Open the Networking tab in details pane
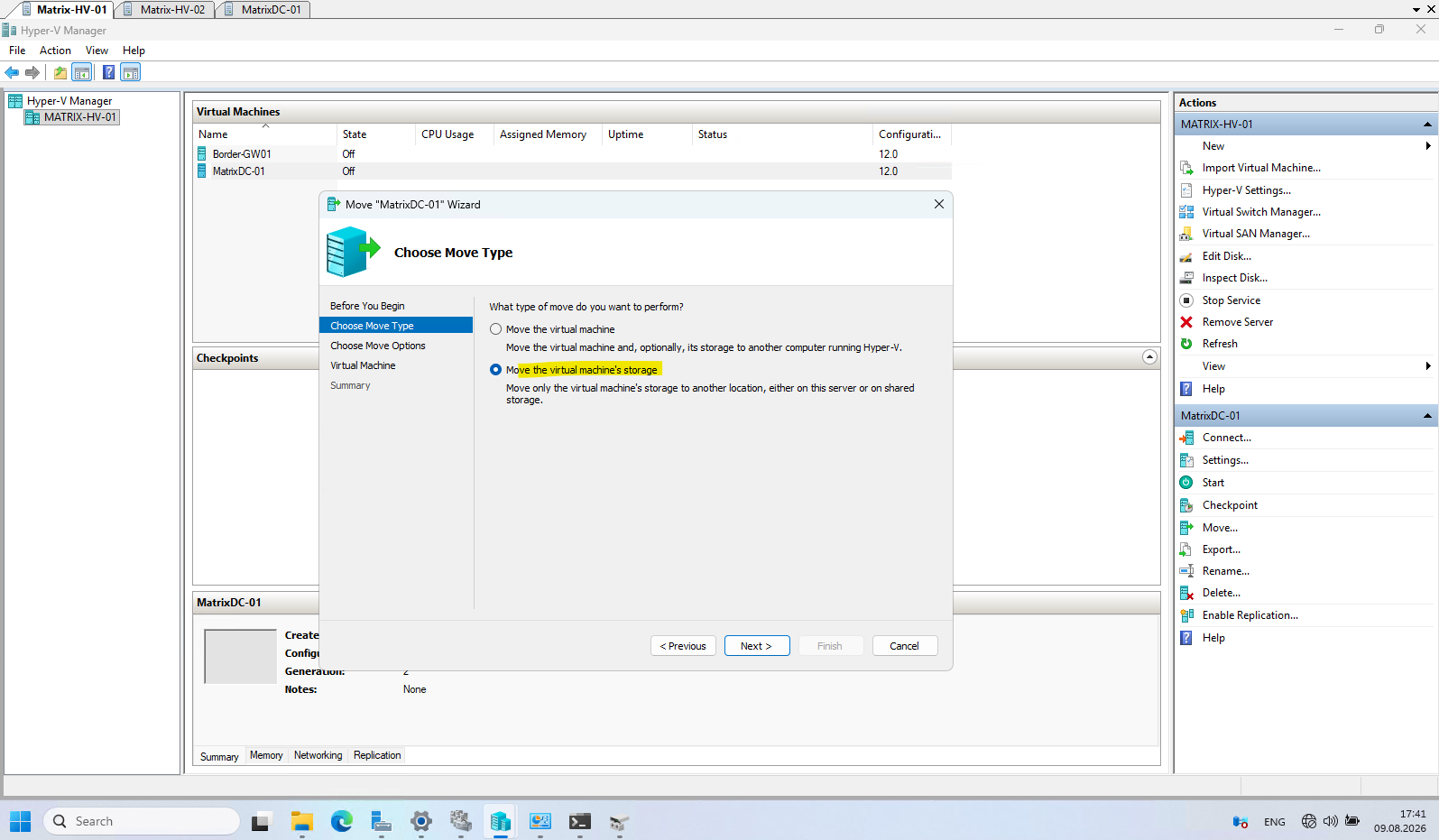This screenshot has height=840, width=1439. click(318, 755)
